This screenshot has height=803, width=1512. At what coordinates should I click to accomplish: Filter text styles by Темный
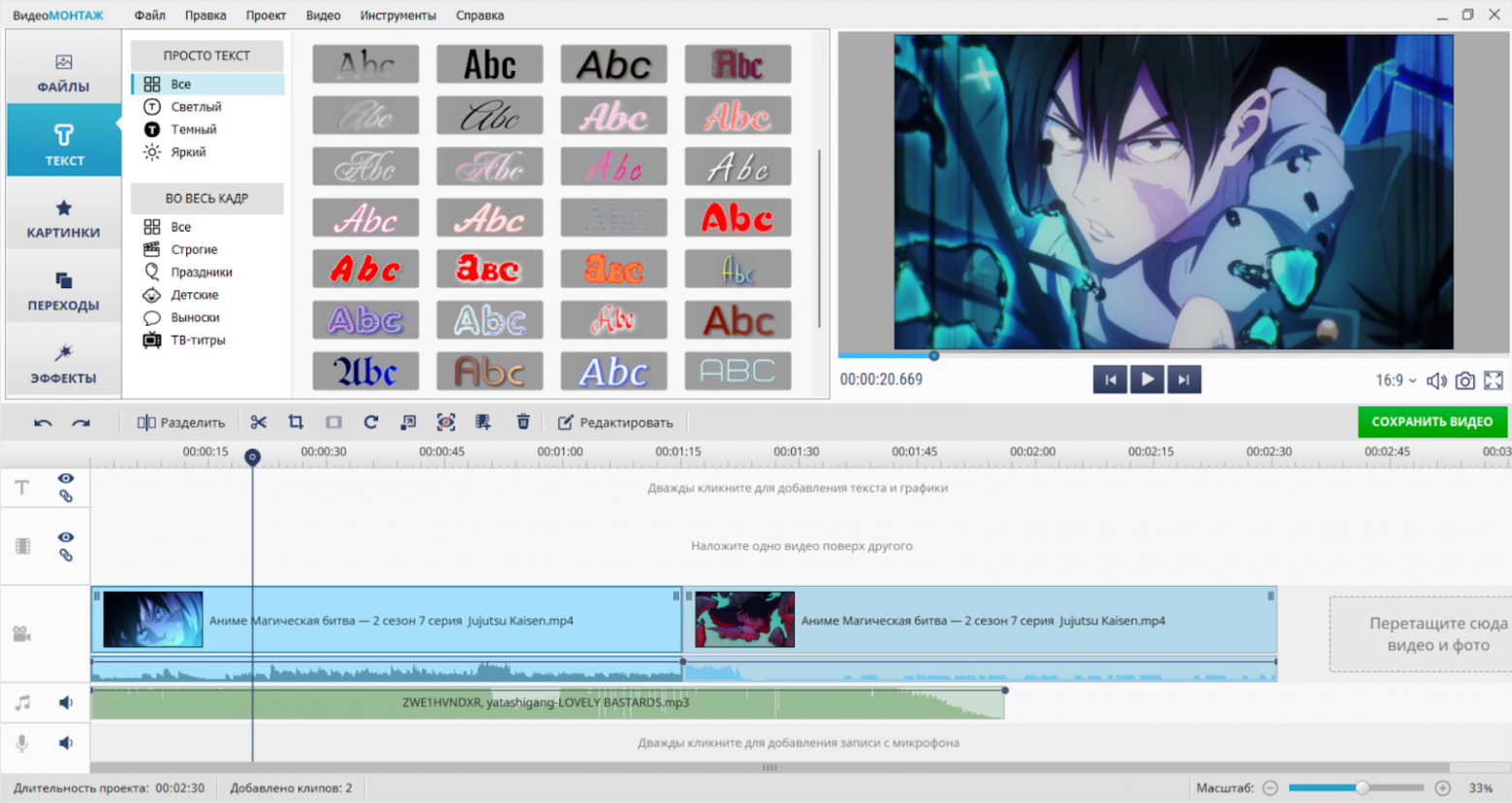tap(194, 129)
